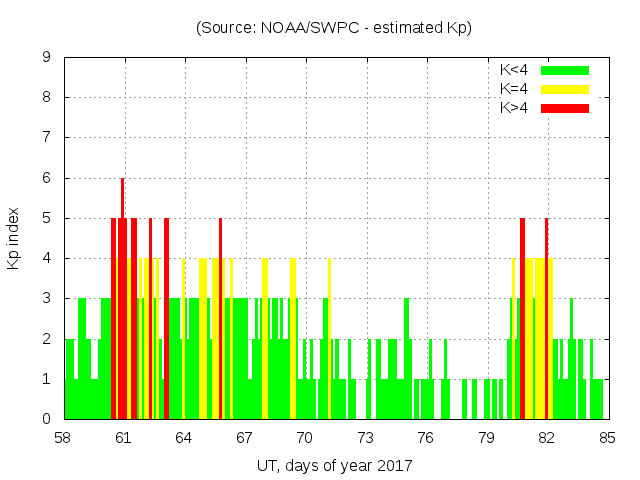Click x-axis tick label 79
This screenshot has width=640, height=480.
(486, 438)
